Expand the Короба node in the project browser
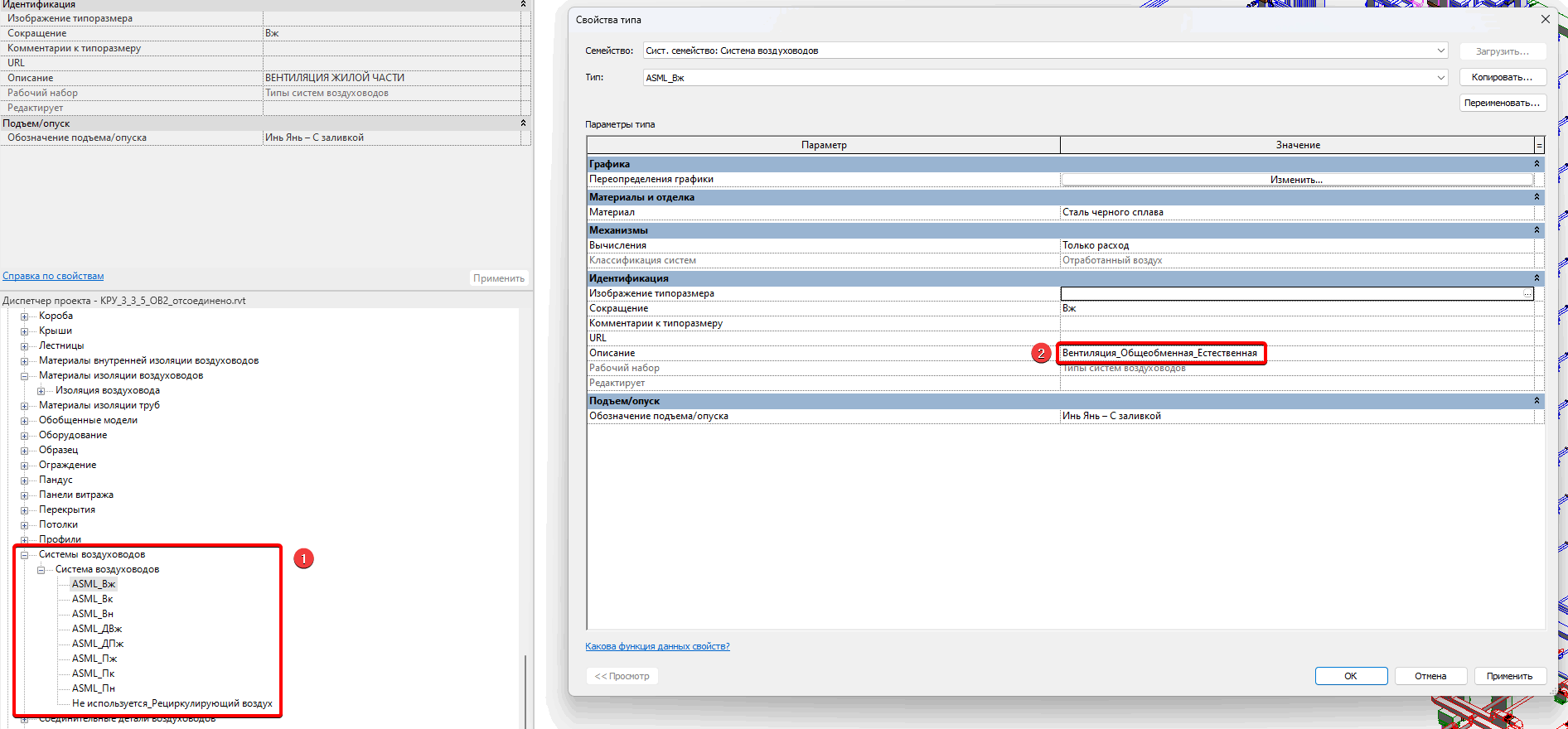This screenshot has width=1568, height=729. (x=25, y=316)
